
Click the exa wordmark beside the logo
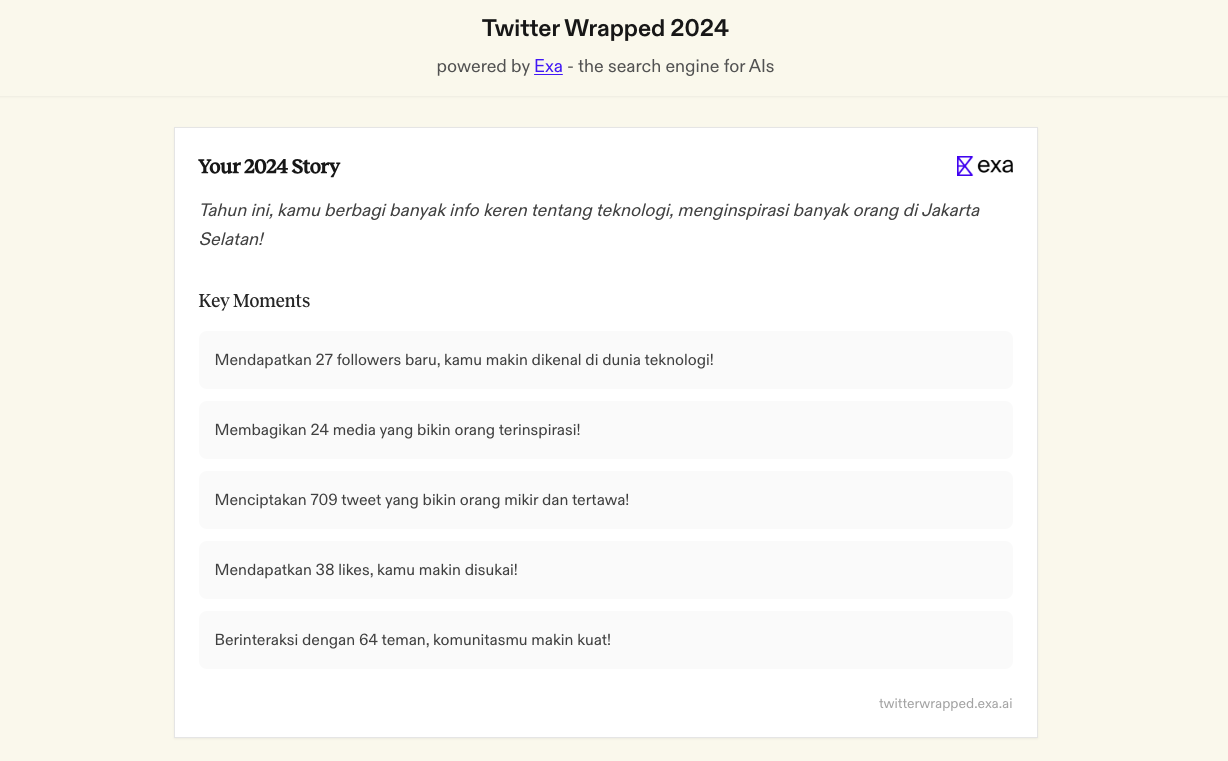point(995,166)
